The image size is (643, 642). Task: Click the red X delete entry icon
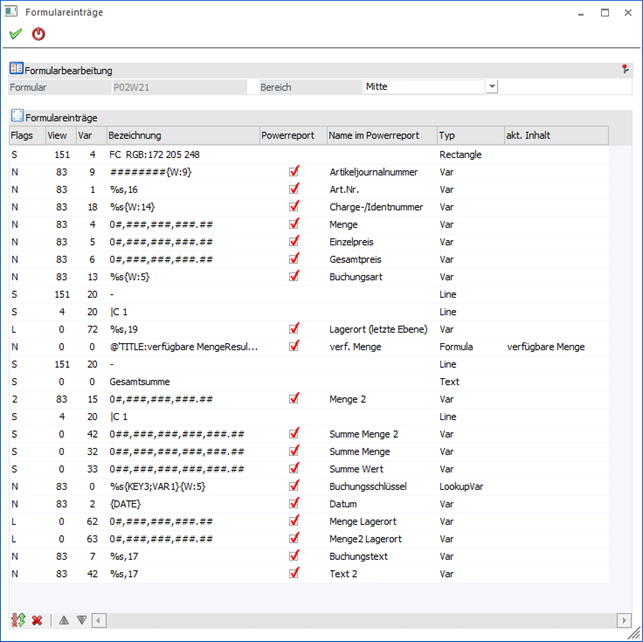37,621
